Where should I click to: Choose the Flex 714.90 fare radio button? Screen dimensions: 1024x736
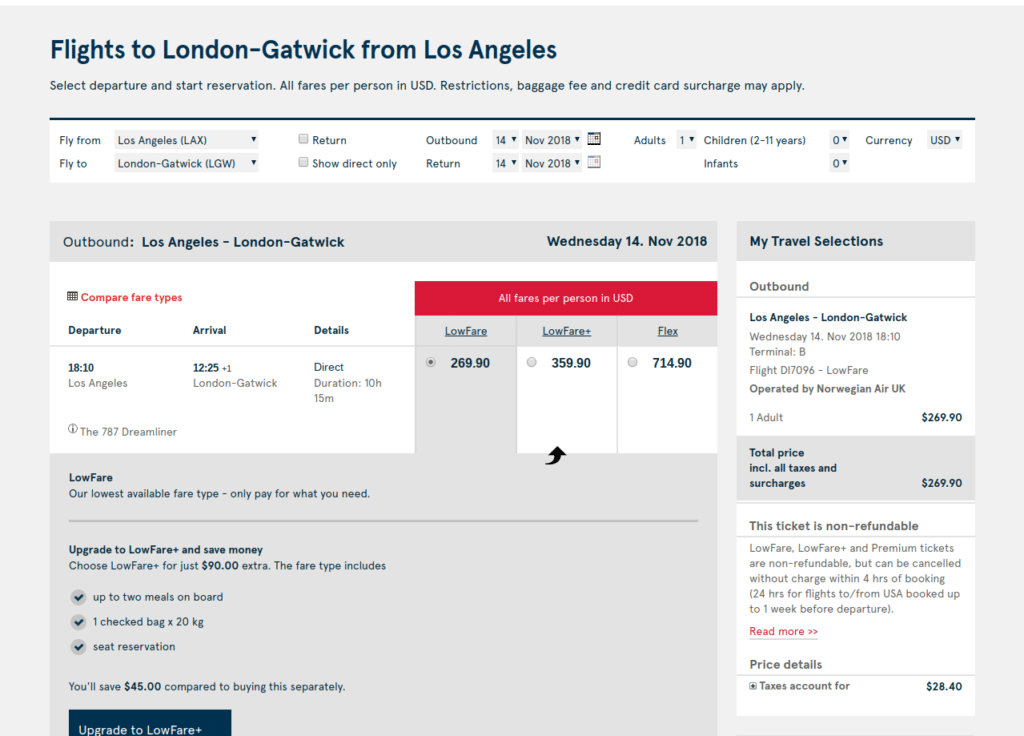click(632, 362)
